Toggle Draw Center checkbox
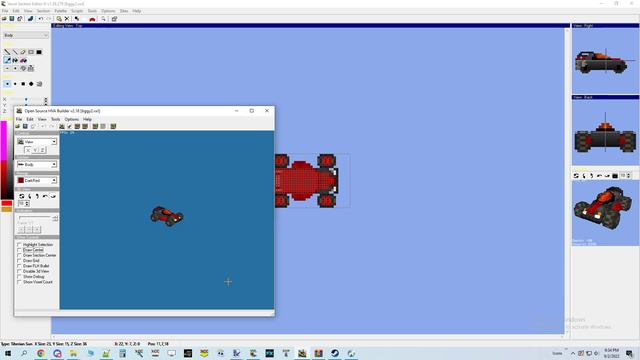Viewport: 640px width, 360px height. [x=19, y=250]
